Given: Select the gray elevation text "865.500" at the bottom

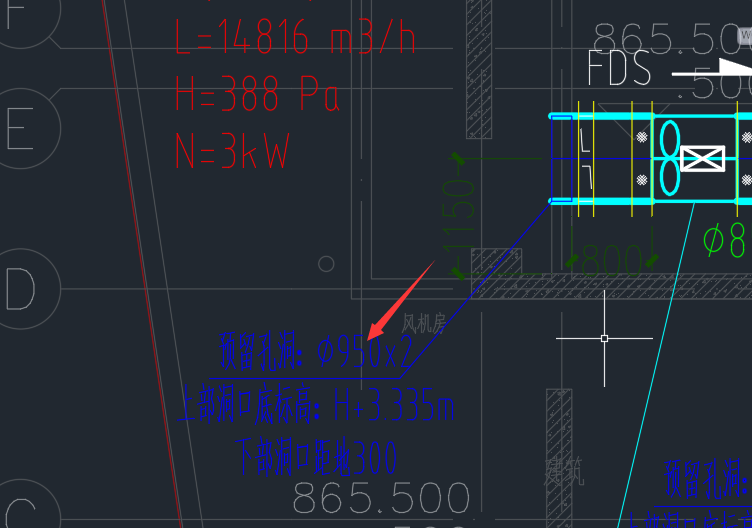Looking at the screenshot, I should (x=381, y=498).
